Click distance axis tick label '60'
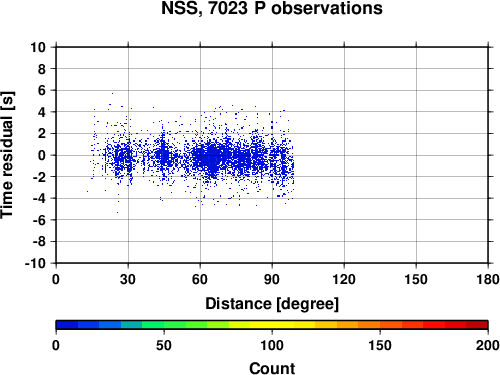 [200, 279]
